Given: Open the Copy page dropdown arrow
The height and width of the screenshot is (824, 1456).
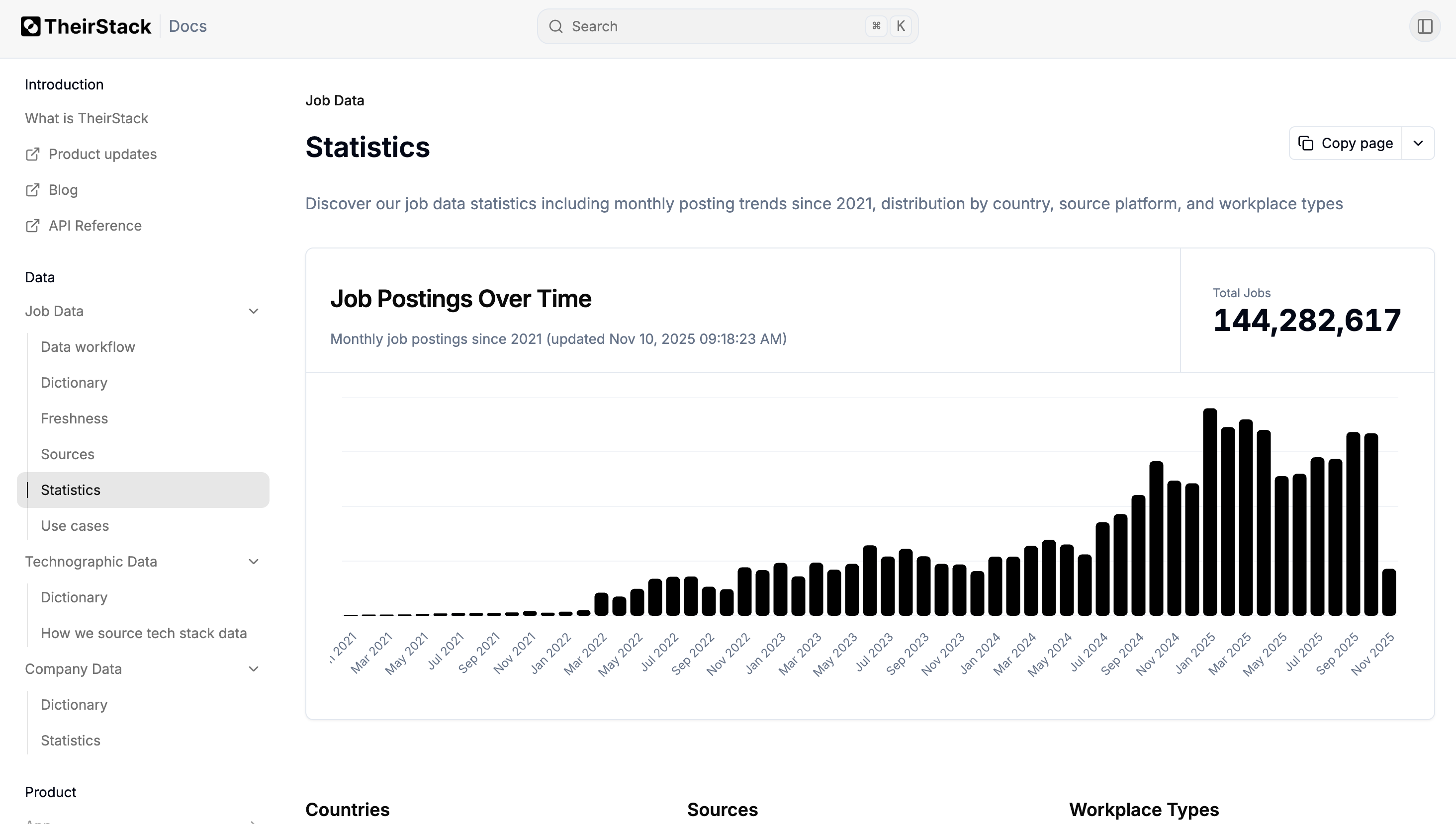Looking at the screenshot, I should 1418,143.
